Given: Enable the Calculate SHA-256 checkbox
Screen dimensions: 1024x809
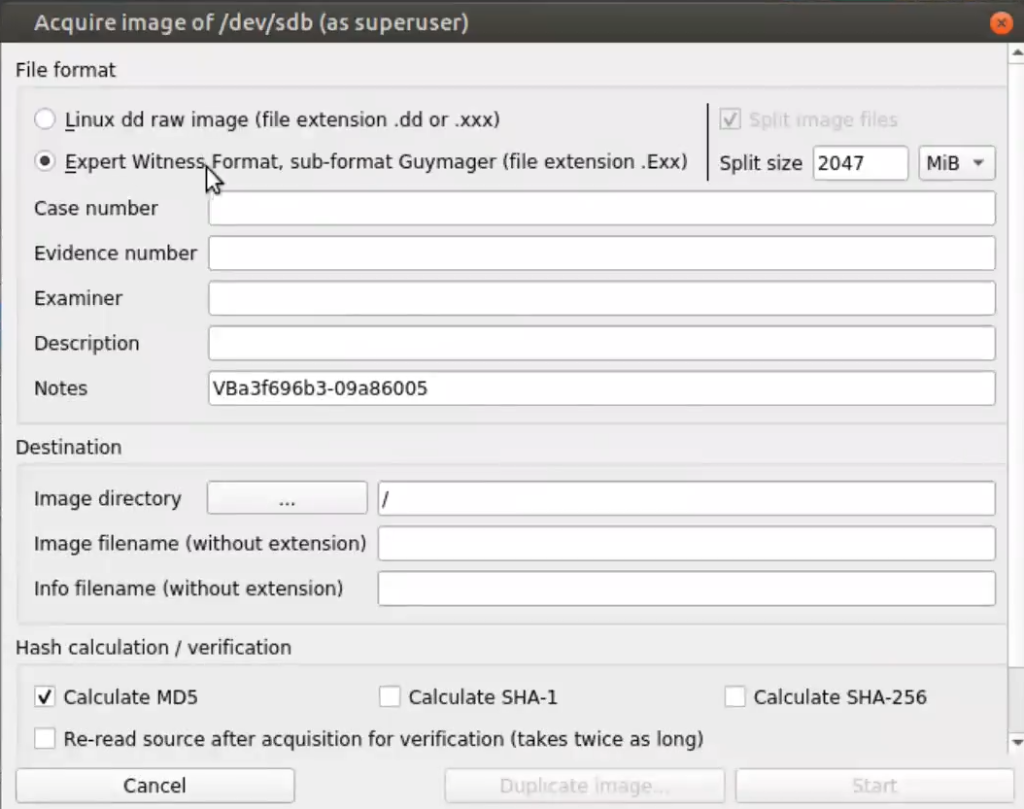Looking at the screenshot, I should coord(735,697).
